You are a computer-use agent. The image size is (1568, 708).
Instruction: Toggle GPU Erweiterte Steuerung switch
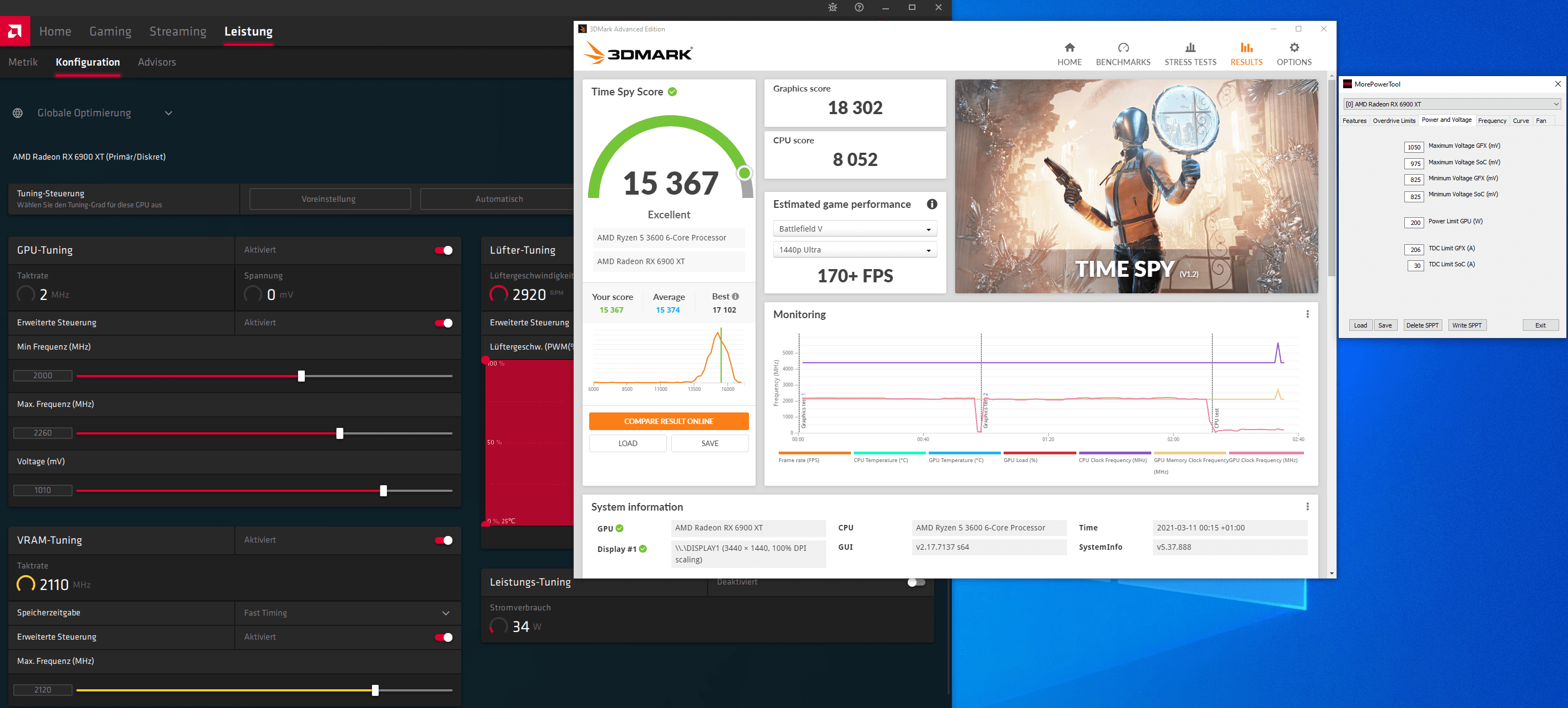pyautogui.click(x=444, y=323)
